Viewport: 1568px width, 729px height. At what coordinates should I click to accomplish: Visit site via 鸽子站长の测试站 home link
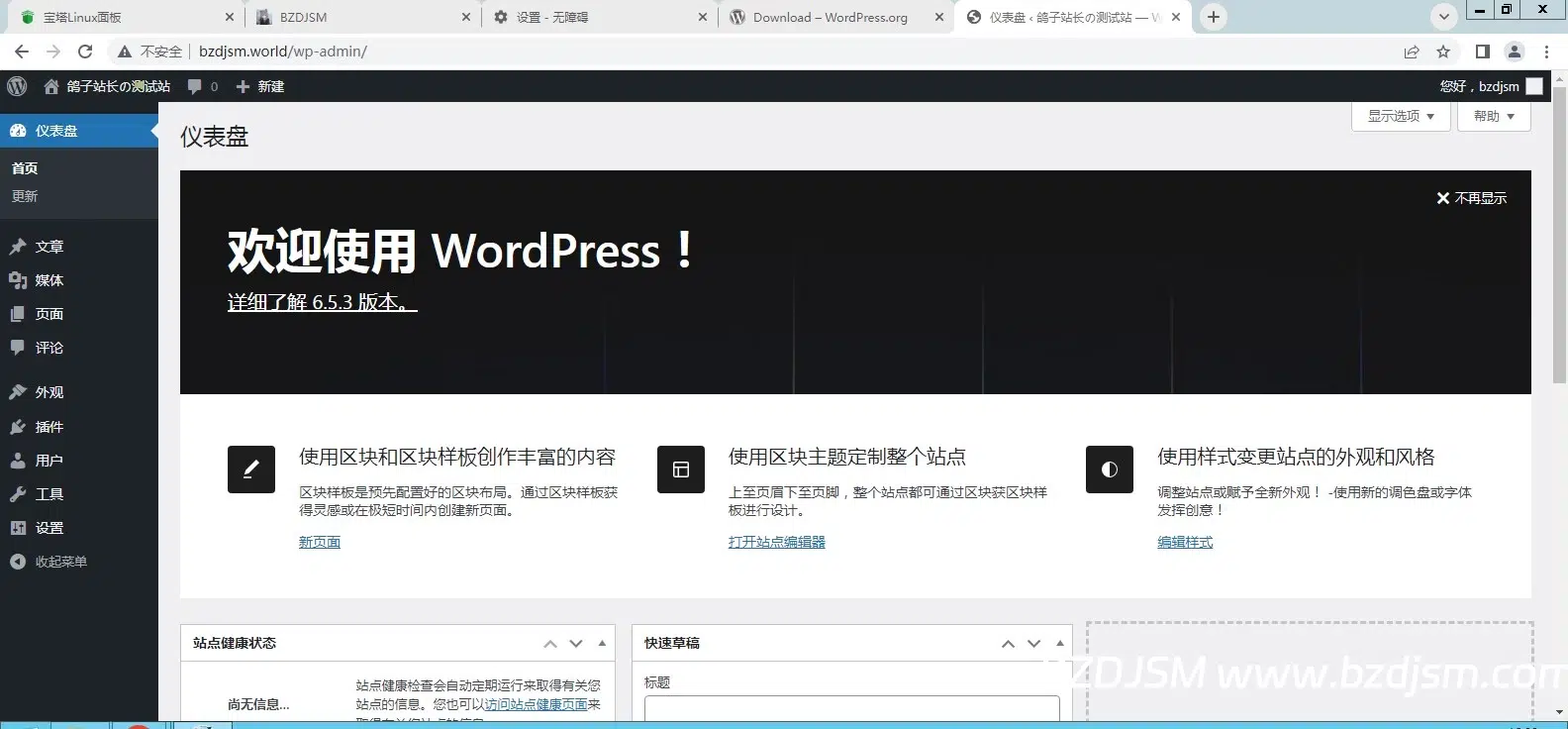coord(107,86)
